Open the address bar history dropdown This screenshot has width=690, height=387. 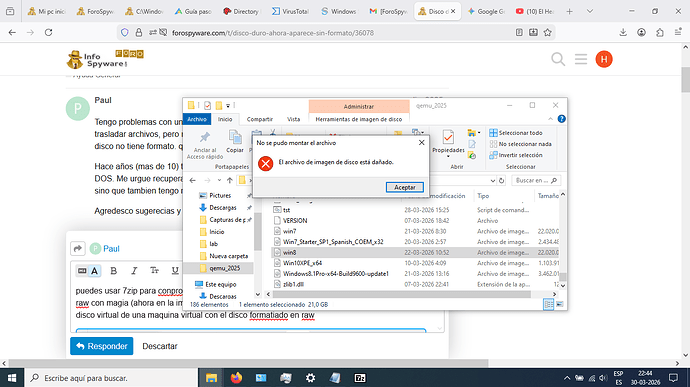click(492, 181)
